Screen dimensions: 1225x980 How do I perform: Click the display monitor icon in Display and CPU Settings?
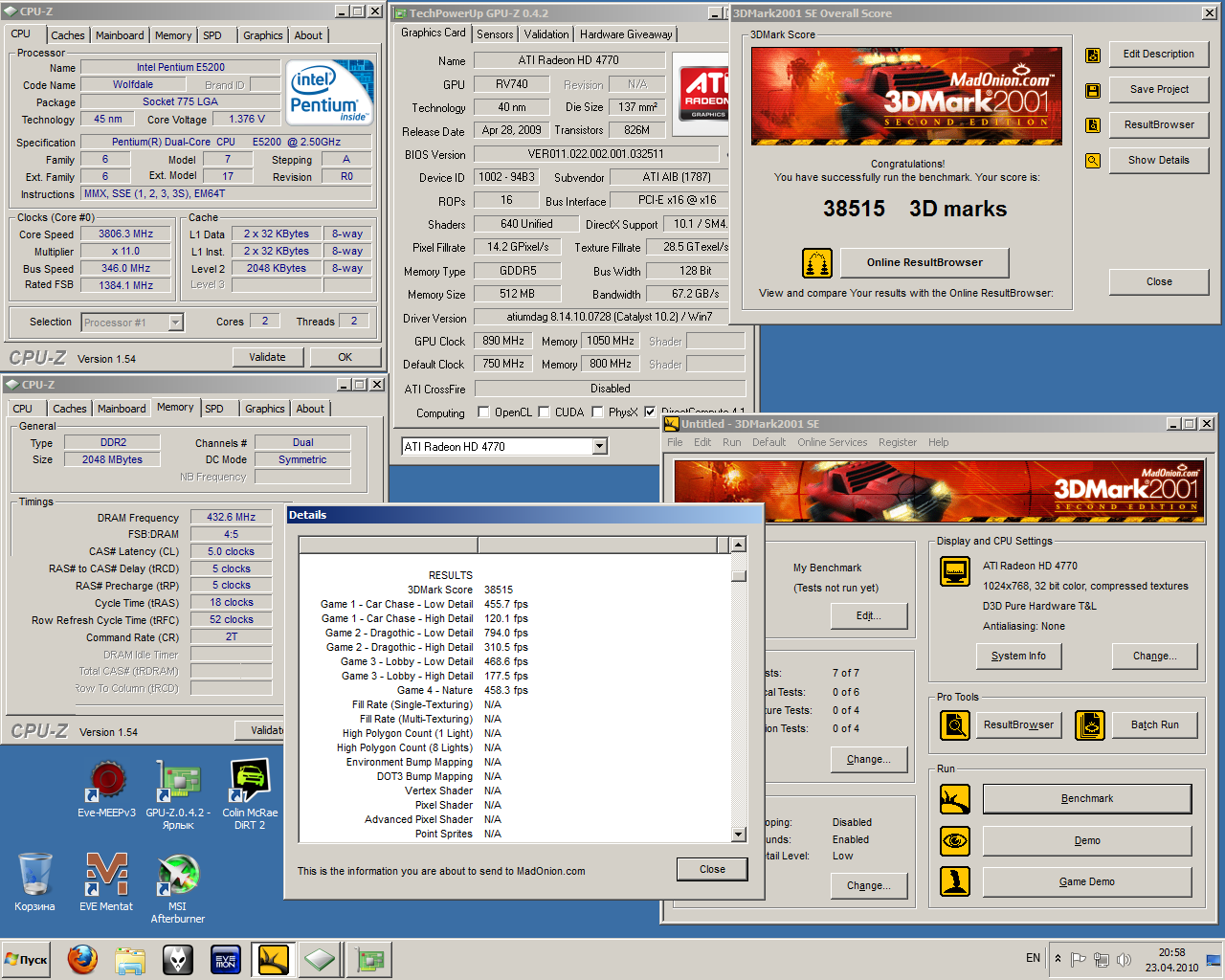tap(955, 572)
